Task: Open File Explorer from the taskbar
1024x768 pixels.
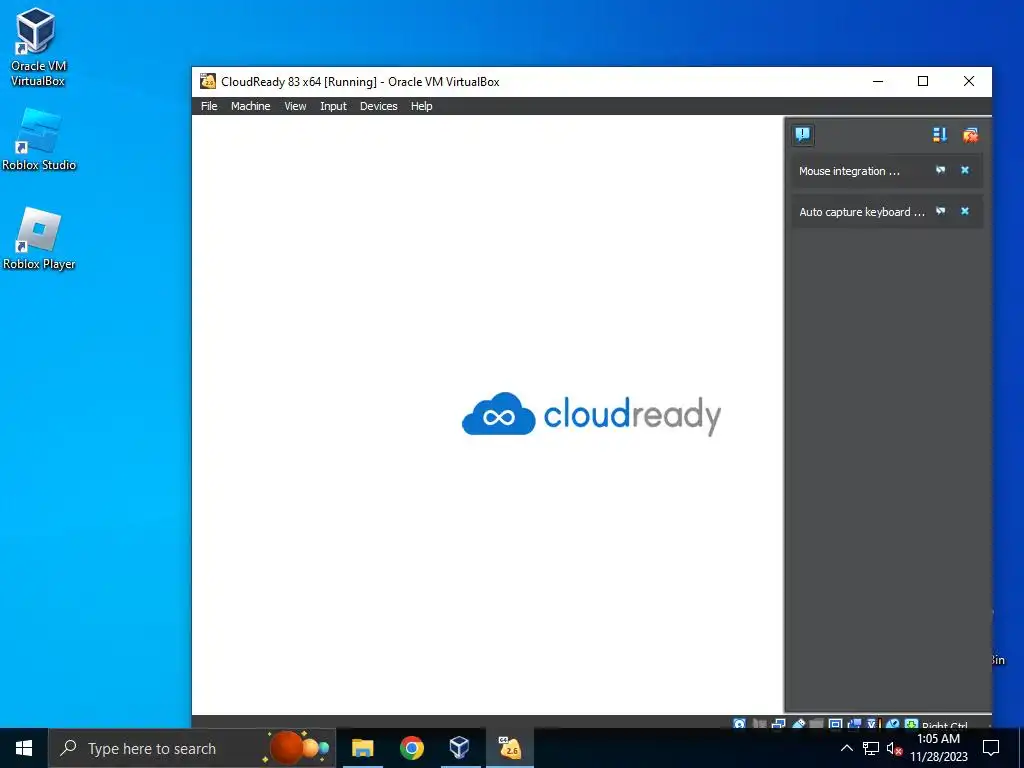Action: (362, 748)
